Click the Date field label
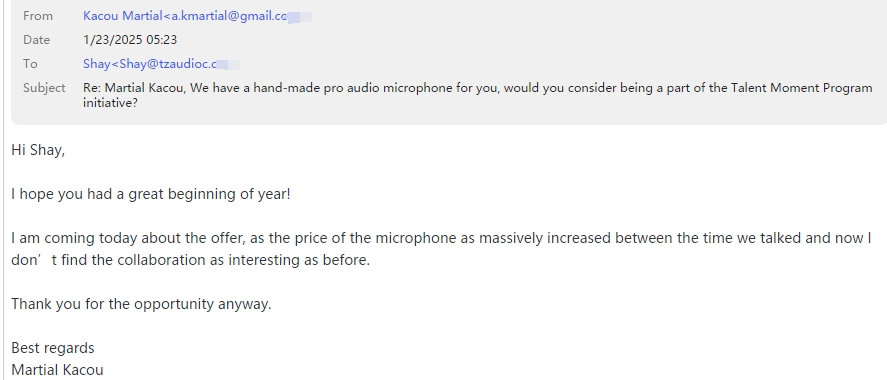The image size is (887, 380). click(x=37, y=40)
